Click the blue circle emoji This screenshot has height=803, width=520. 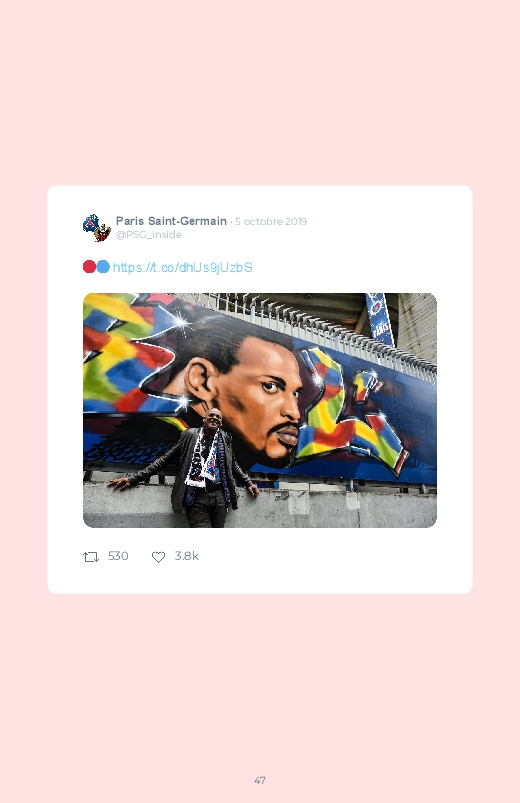tap(103, 267)
